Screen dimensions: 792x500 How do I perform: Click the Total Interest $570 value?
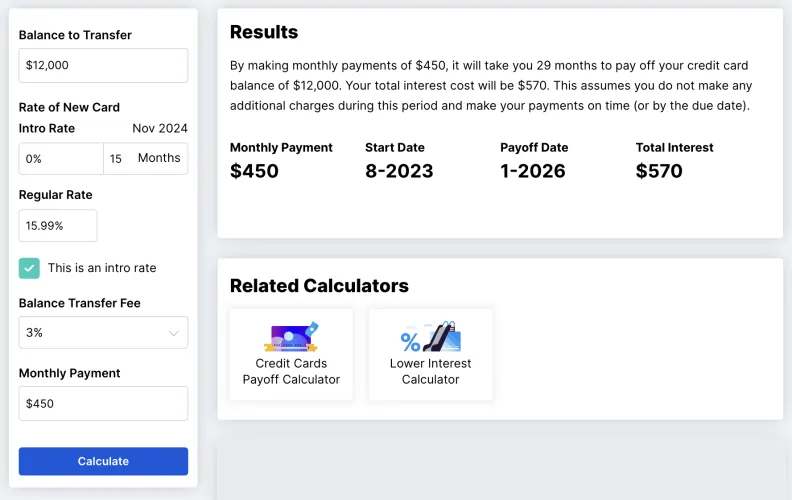pyautogui.click(x=659, y=171)
